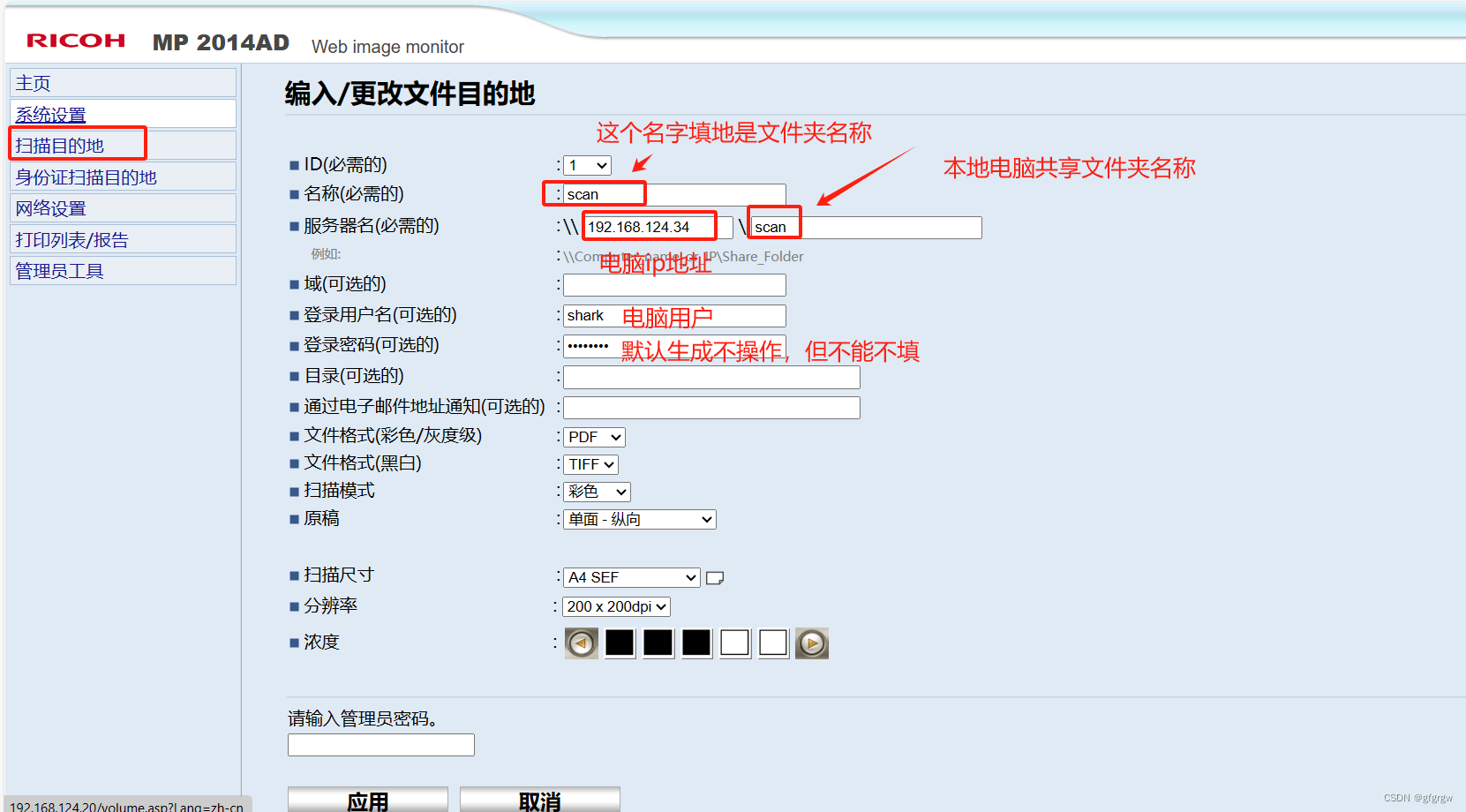Select the last white density level box
The height and width of the screenshot is (812, 1466).
(773, 643)
